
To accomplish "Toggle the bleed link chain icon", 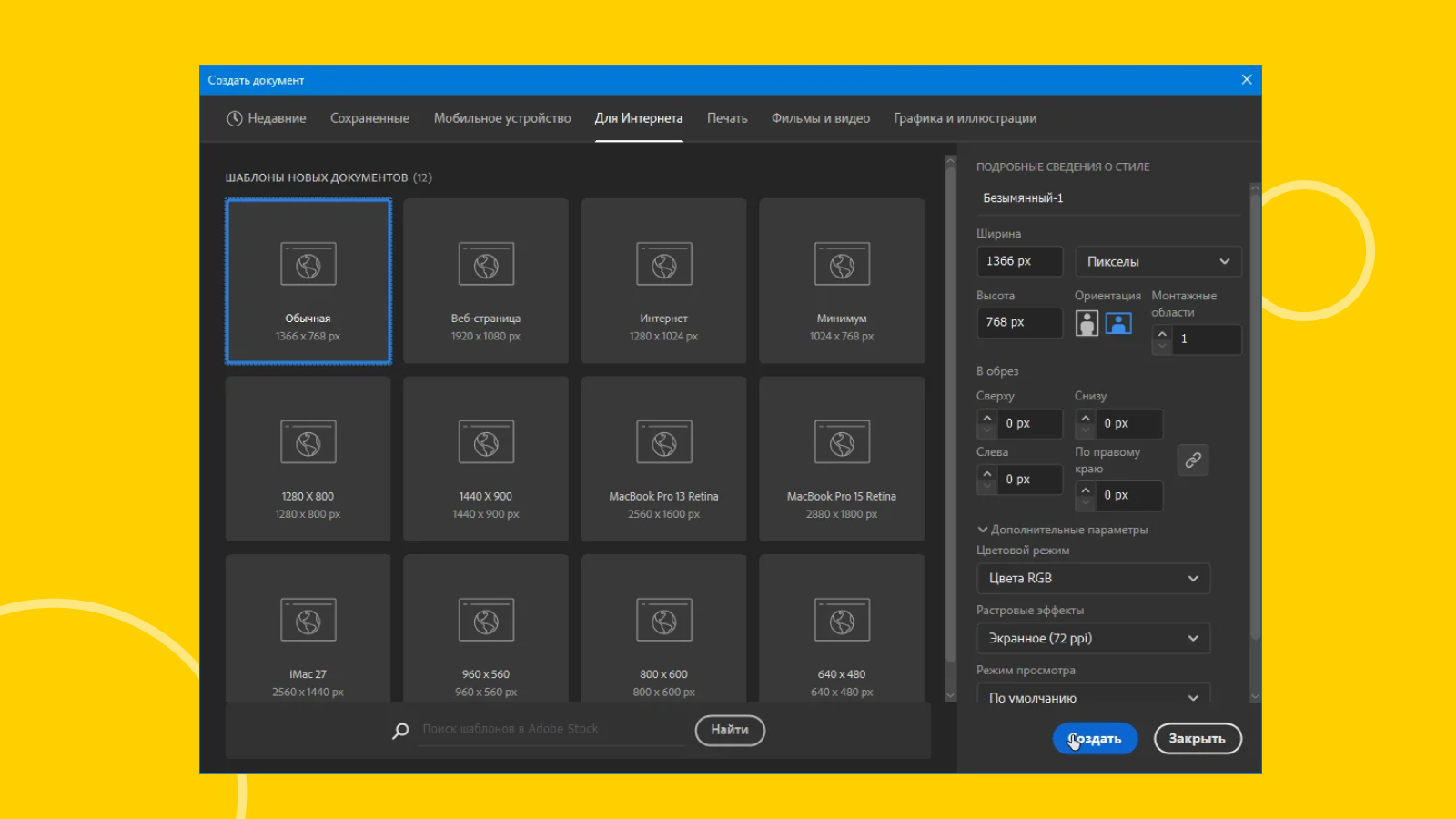I will coord(1192,460).
